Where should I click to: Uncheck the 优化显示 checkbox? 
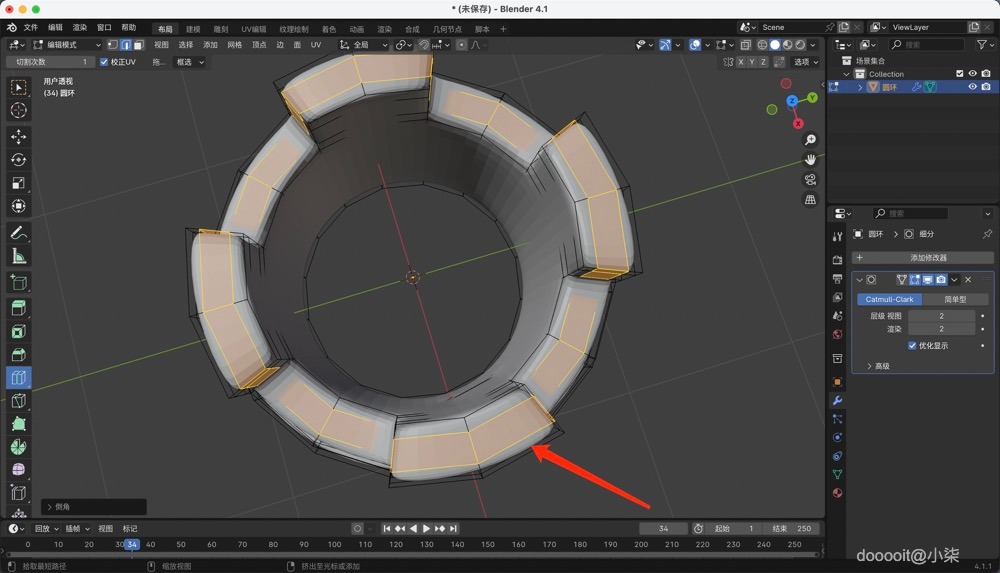click(912, 346)
